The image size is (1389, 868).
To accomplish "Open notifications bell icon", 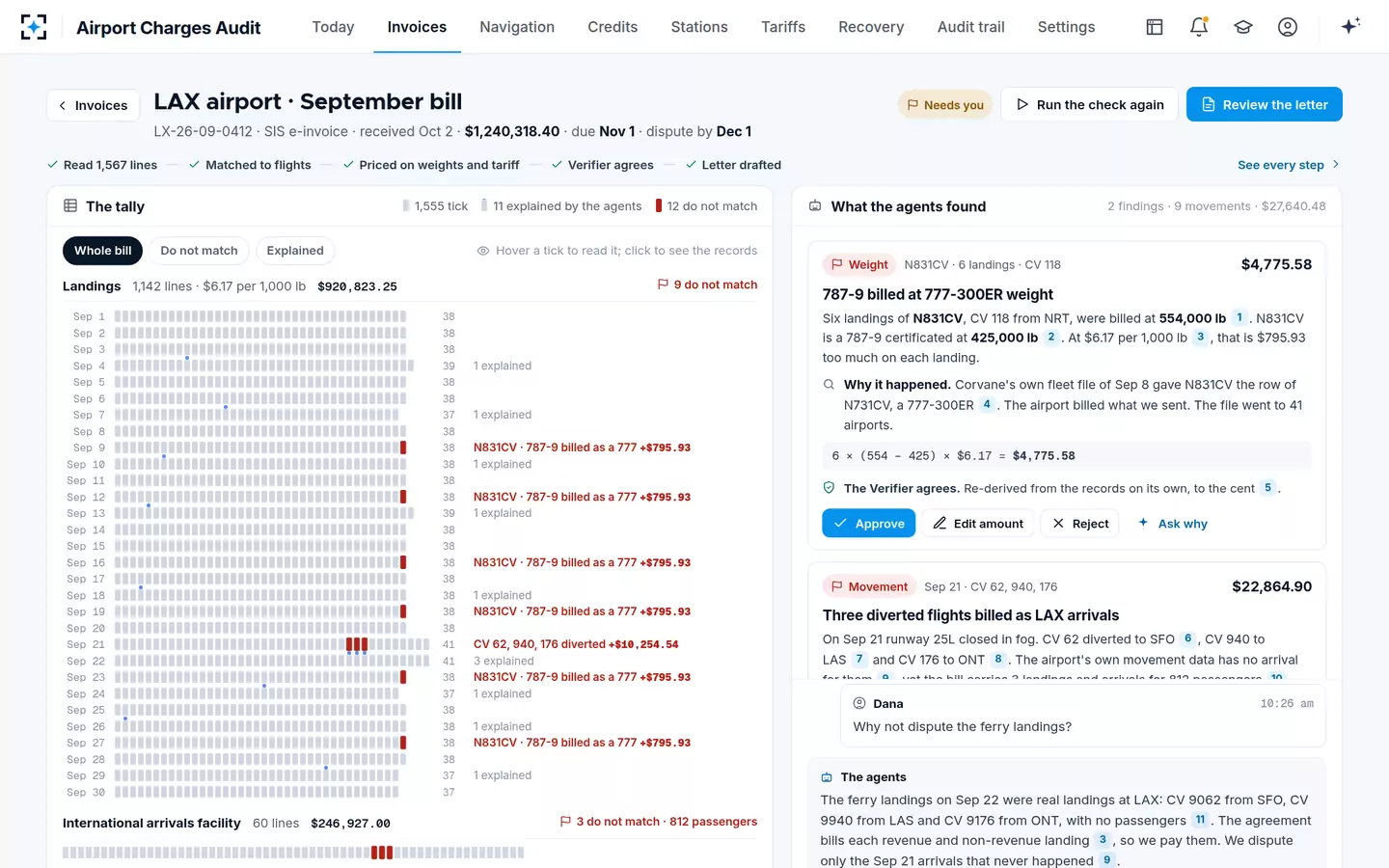I will pos(1199,27).
